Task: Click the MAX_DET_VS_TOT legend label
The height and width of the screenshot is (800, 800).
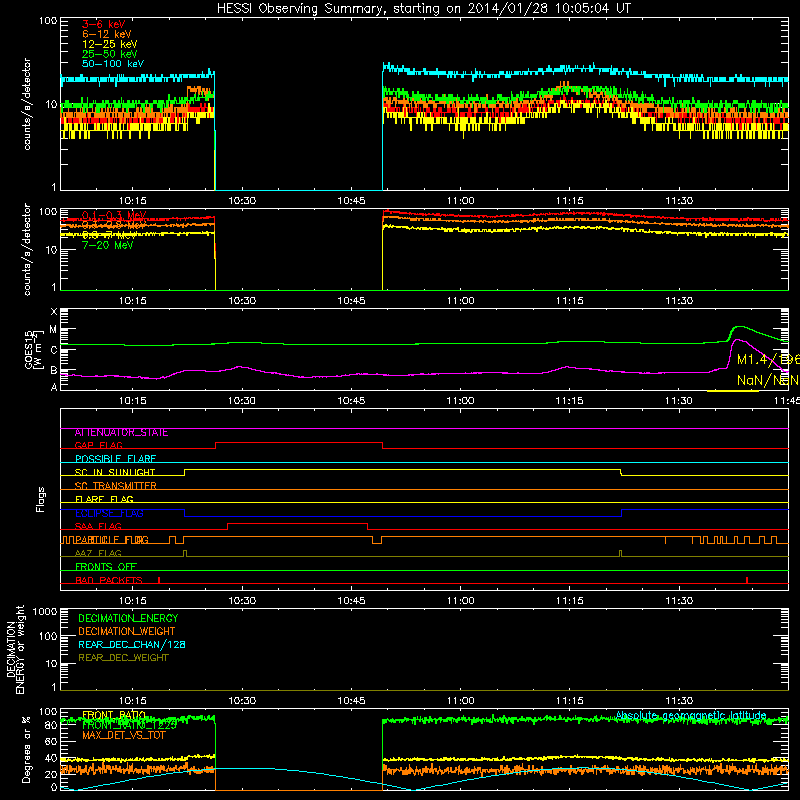Action: click(x=123, y=735)
